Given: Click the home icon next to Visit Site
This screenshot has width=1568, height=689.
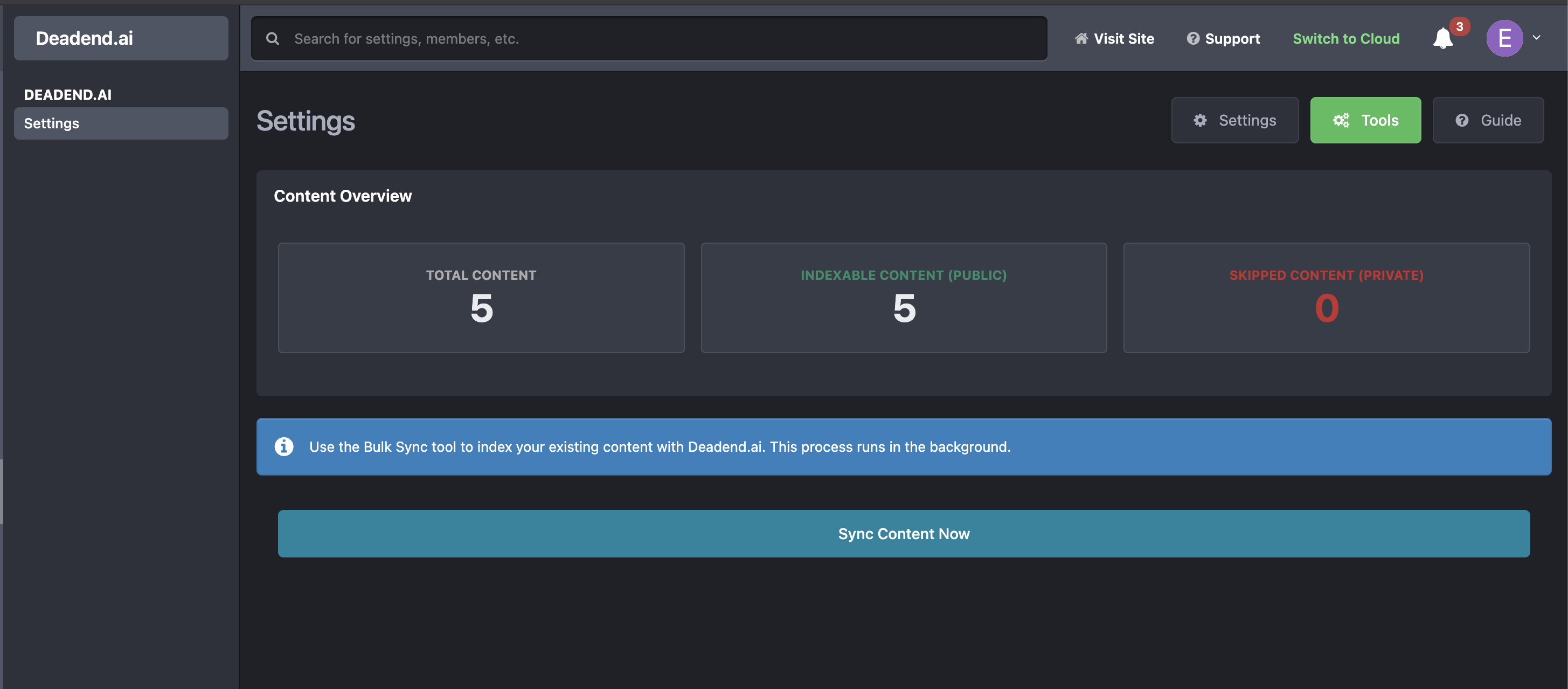Looking at the screenshot, I should pos(1081,38).
